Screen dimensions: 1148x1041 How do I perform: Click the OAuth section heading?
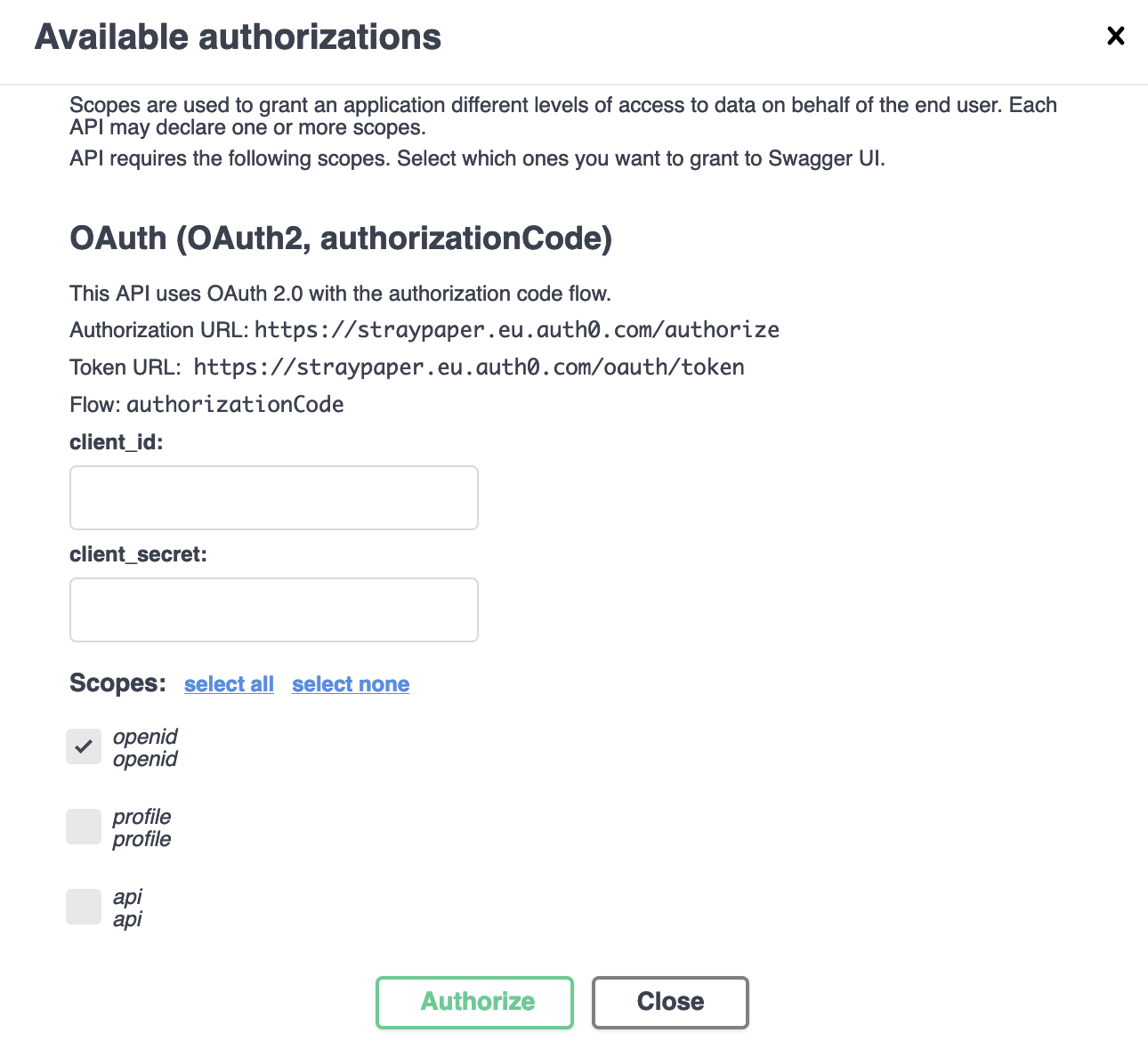point(341,238)
